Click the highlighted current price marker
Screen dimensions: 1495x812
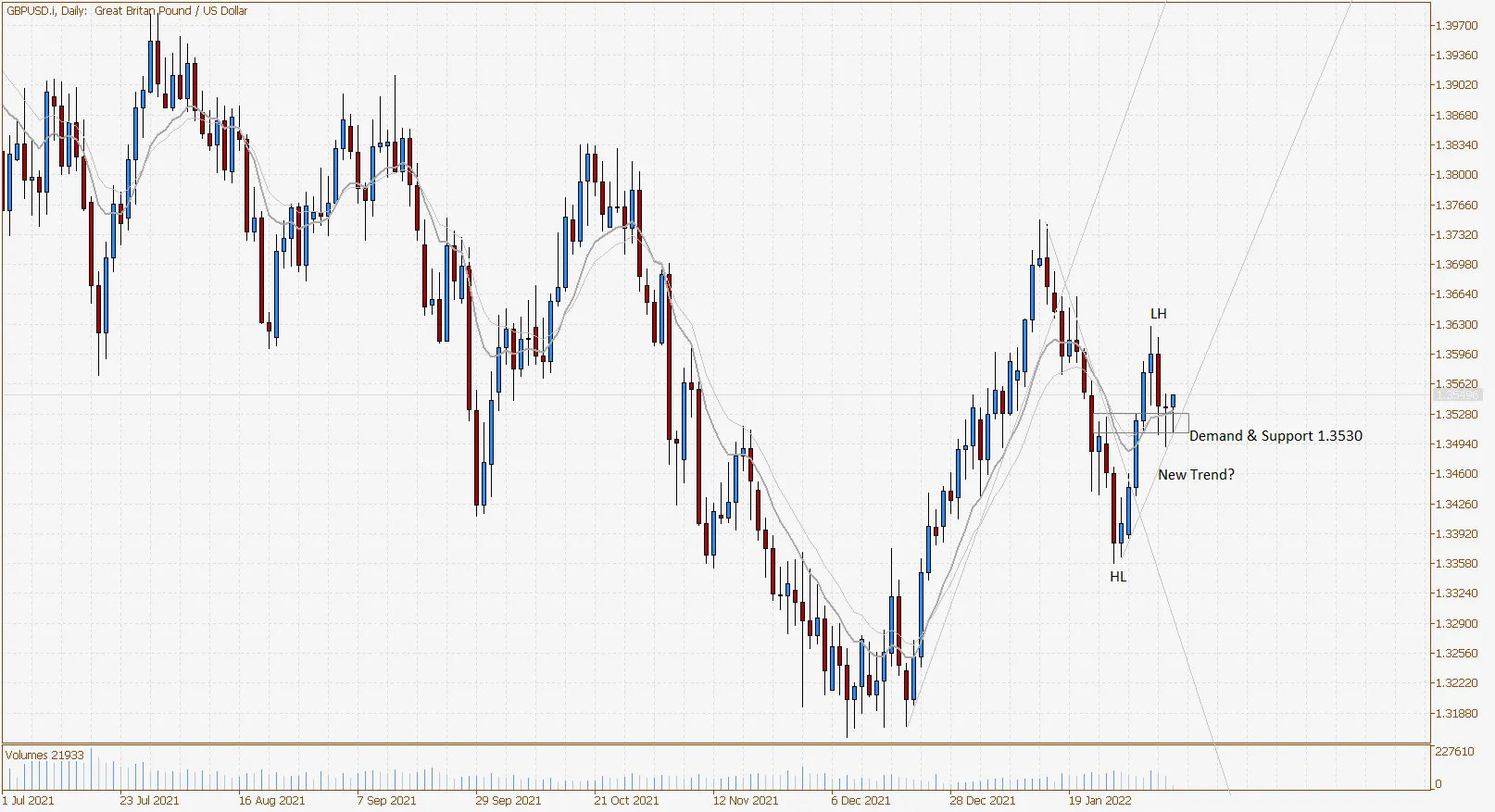click(x=1457, y=395)
